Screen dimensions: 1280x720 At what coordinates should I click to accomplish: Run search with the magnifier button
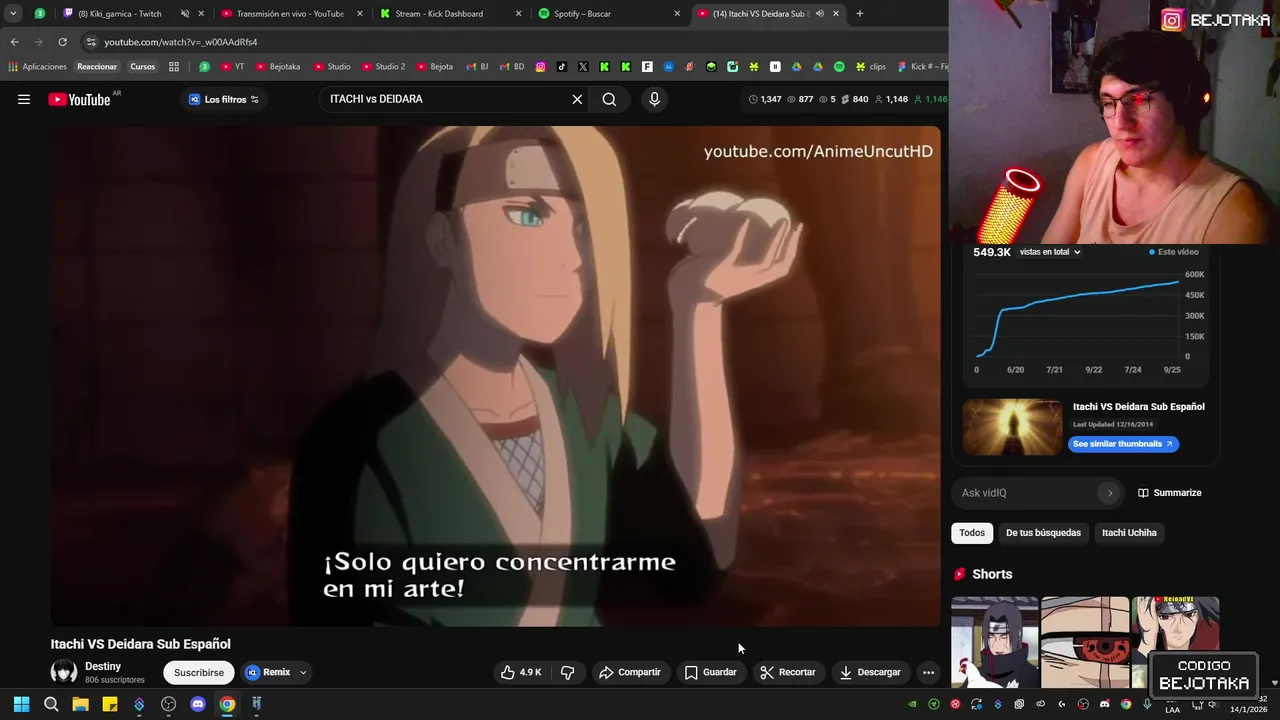(x=609, y=99)
